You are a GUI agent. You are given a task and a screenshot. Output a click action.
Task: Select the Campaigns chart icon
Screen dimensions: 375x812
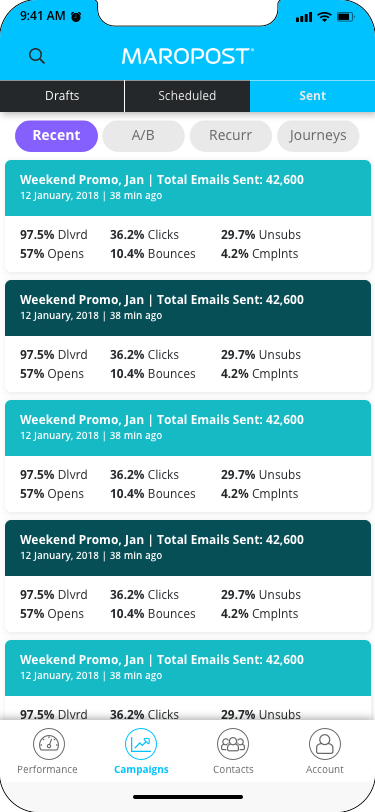(141, 744)
